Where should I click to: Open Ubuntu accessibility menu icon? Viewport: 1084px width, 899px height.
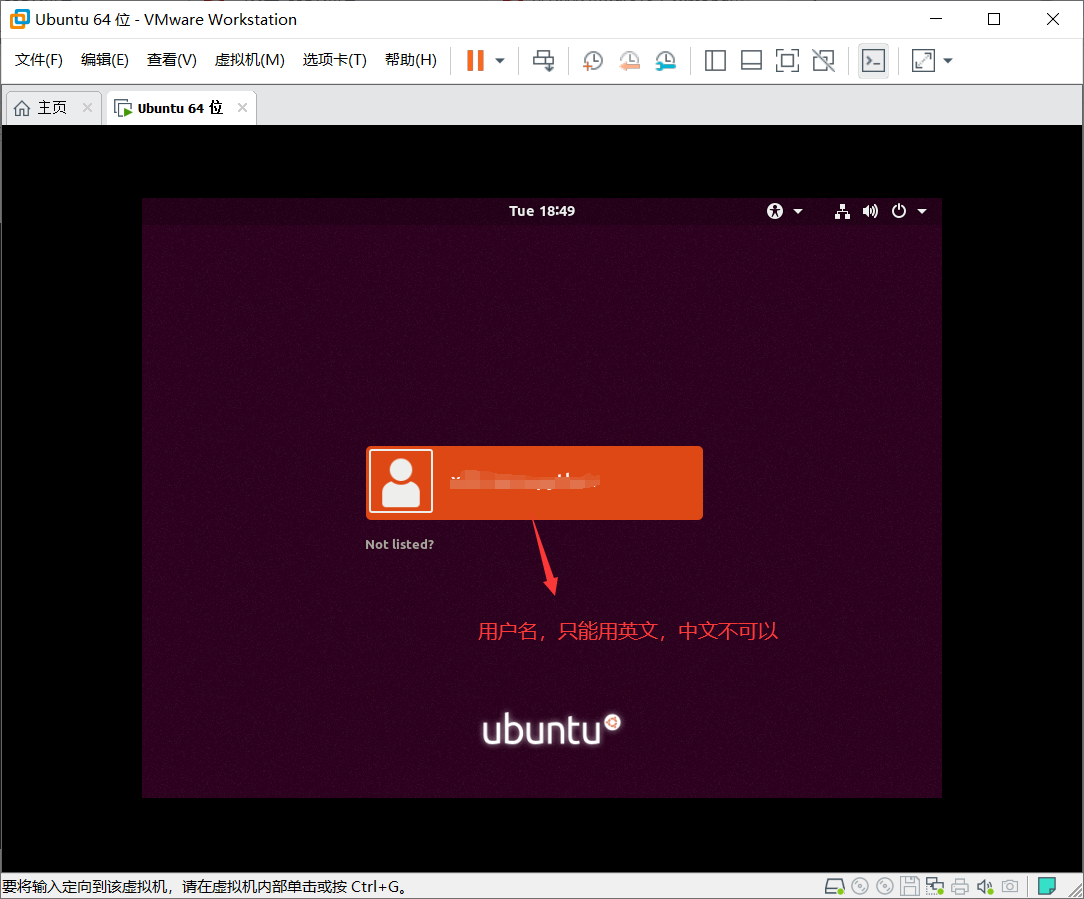(775, 211)
